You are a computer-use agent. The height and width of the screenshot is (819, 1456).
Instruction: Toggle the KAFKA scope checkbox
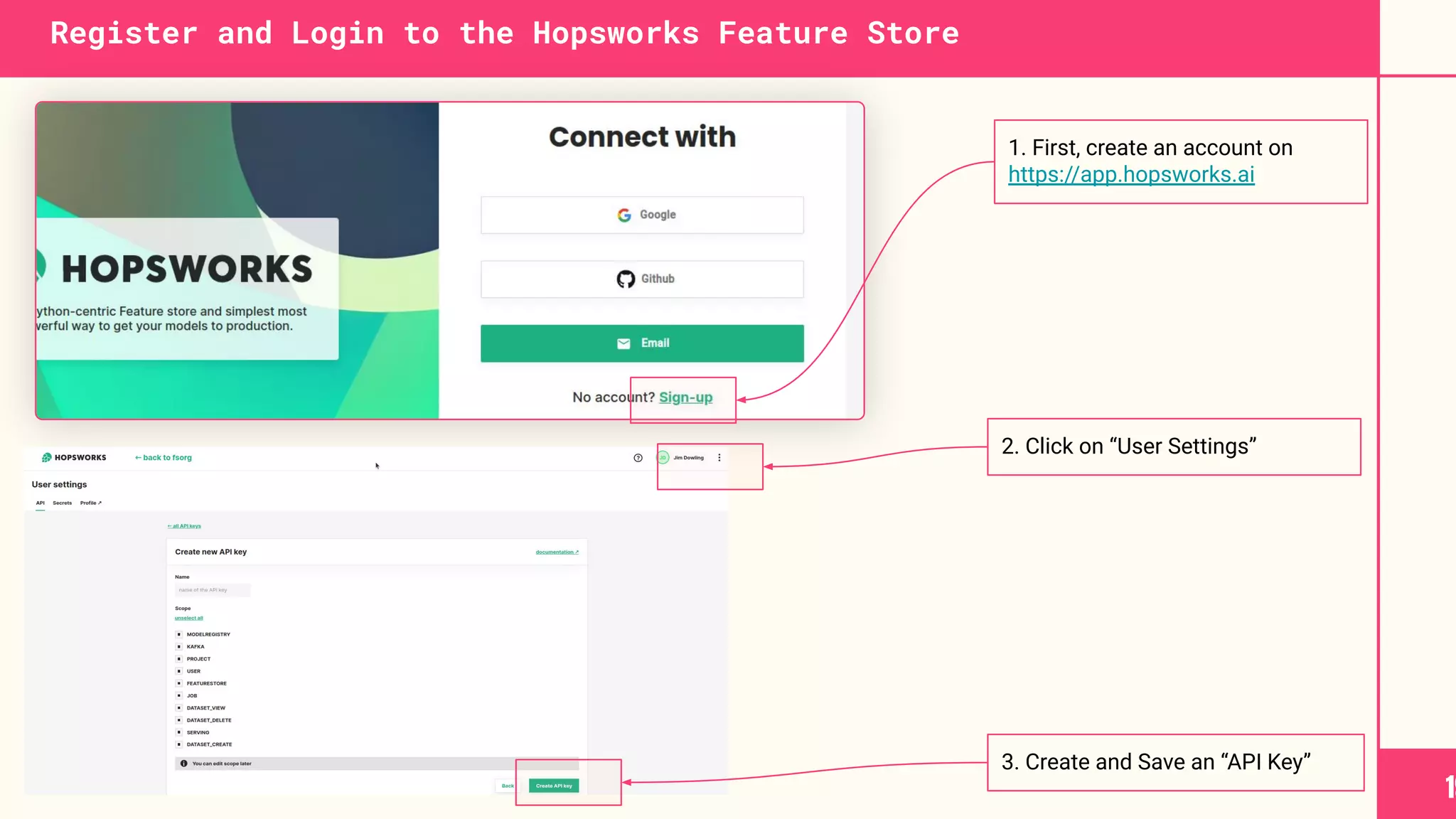179,646
